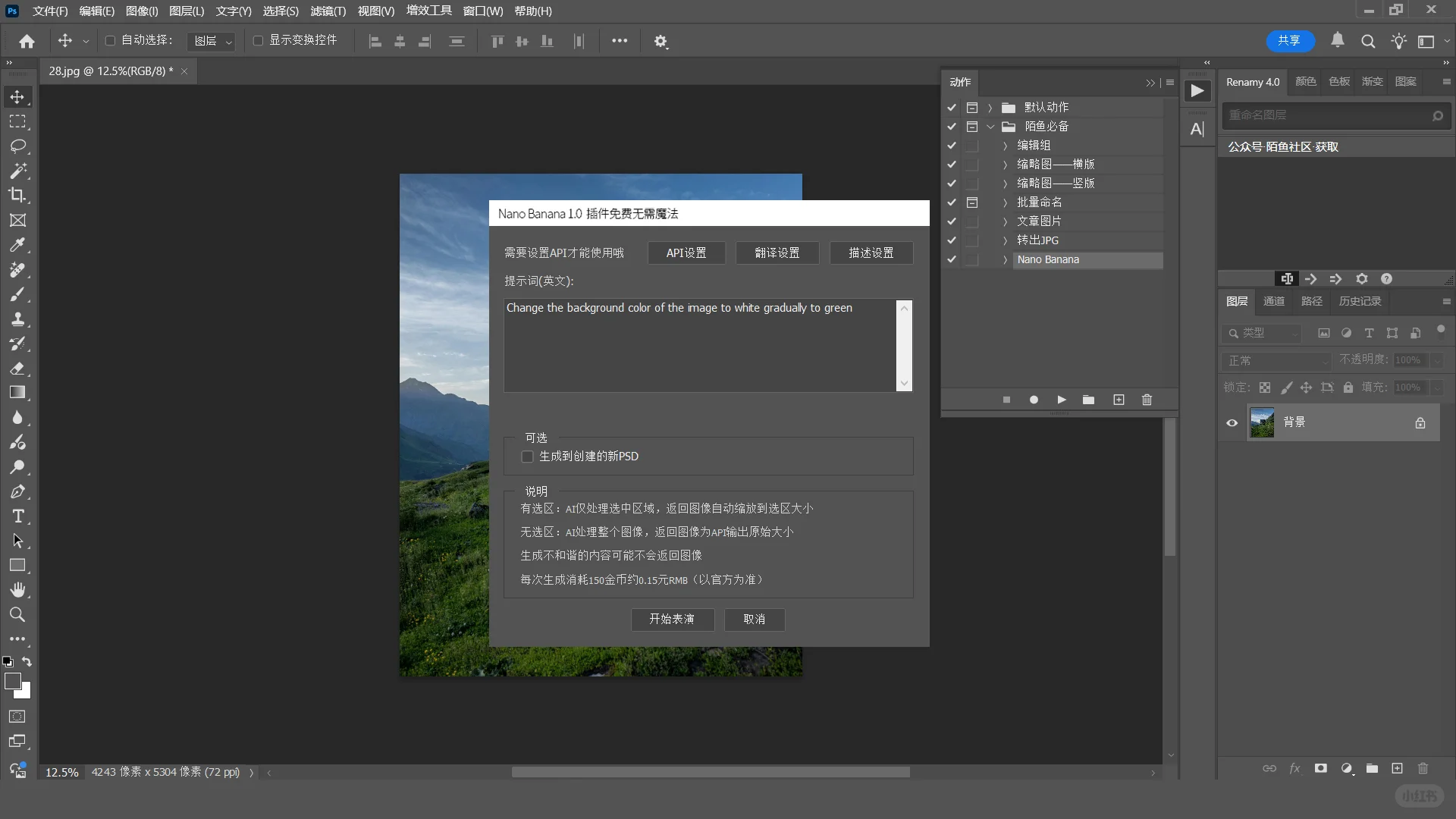1456x819 pixels.
Task: Open the 滤镜(T) menu
Action: [x=328, y=11]
